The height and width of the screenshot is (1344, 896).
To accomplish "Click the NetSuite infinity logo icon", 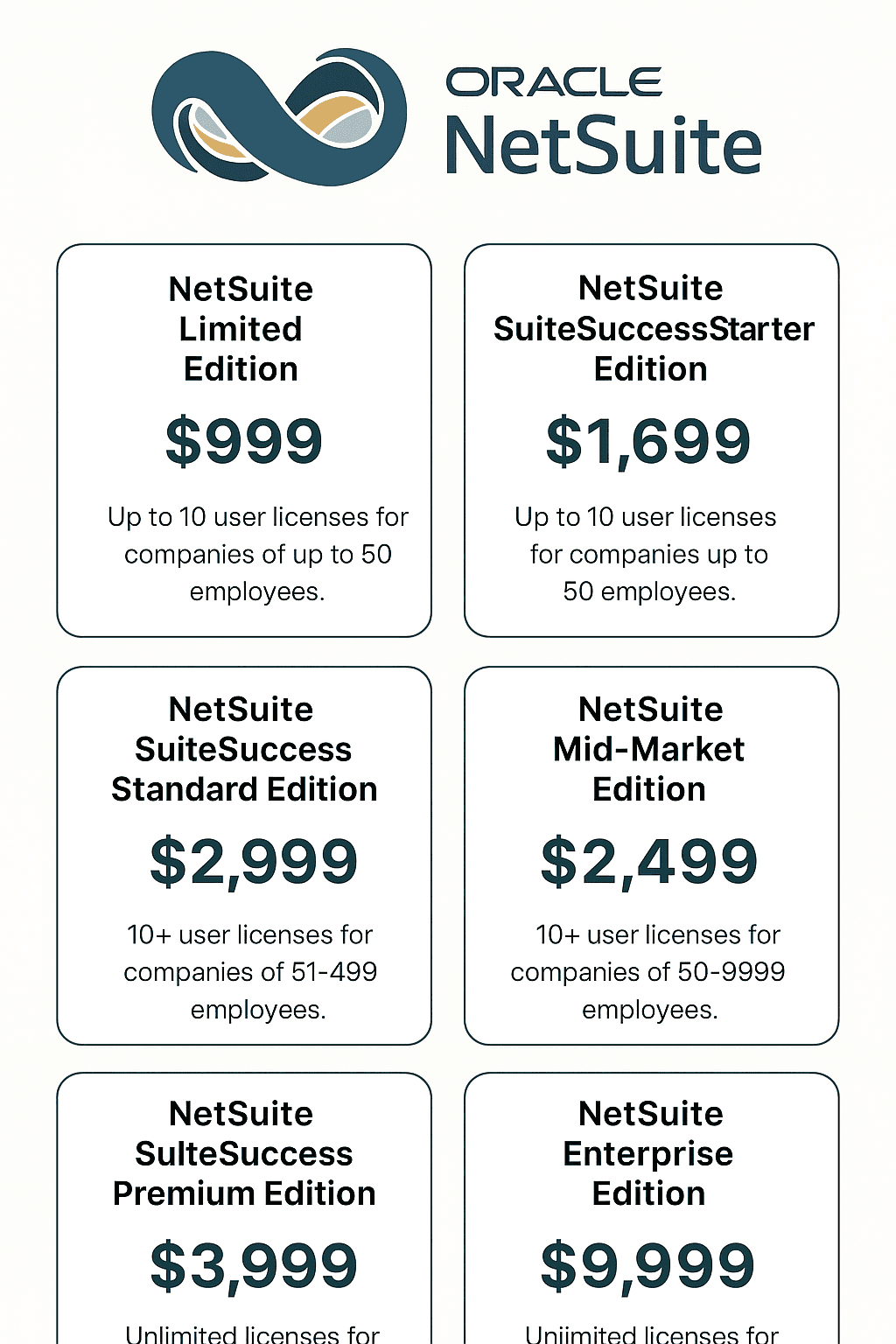I will coord(278,116).
